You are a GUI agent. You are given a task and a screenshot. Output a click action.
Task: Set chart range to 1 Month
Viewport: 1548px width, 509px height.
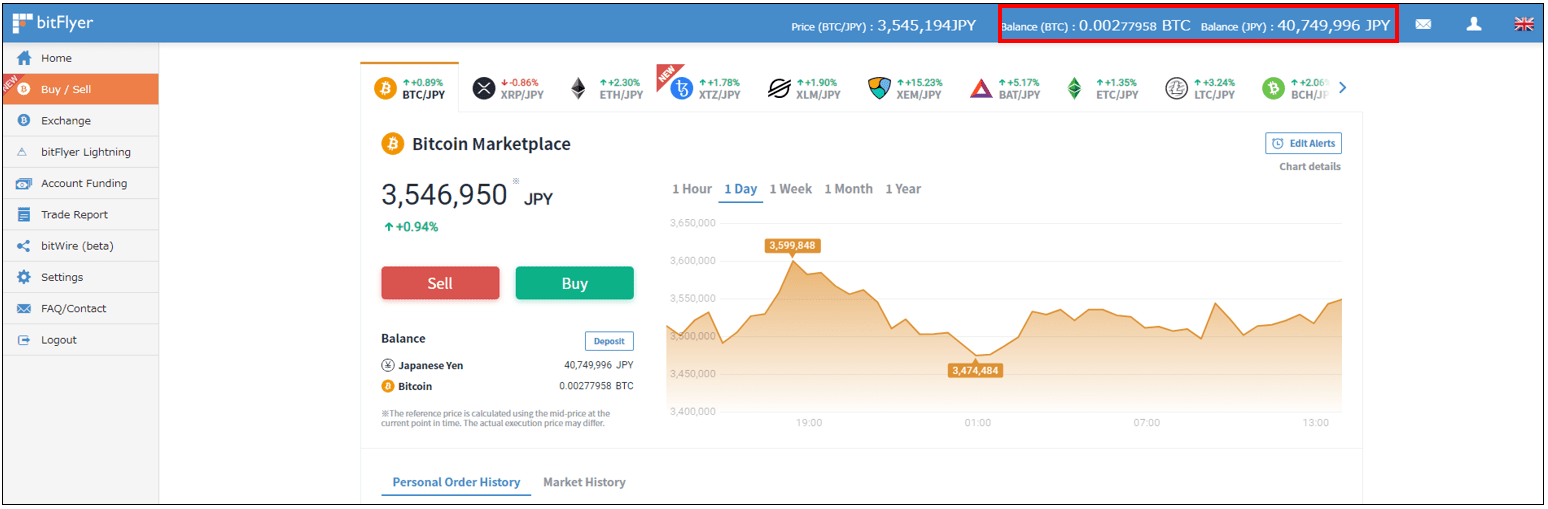pos(848,189)
